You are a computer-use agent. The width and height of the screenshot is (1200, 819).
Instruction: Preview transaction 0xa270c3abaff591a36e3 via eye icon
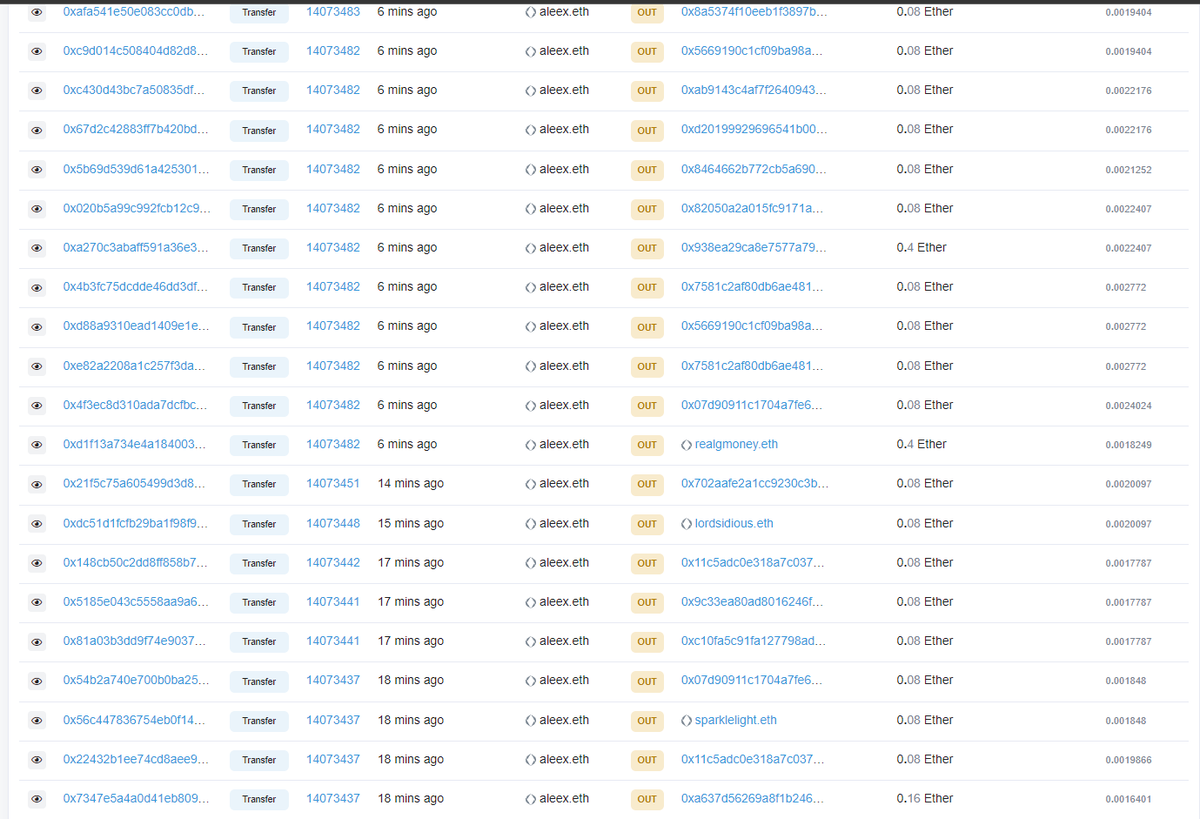[x=37, y=249]
